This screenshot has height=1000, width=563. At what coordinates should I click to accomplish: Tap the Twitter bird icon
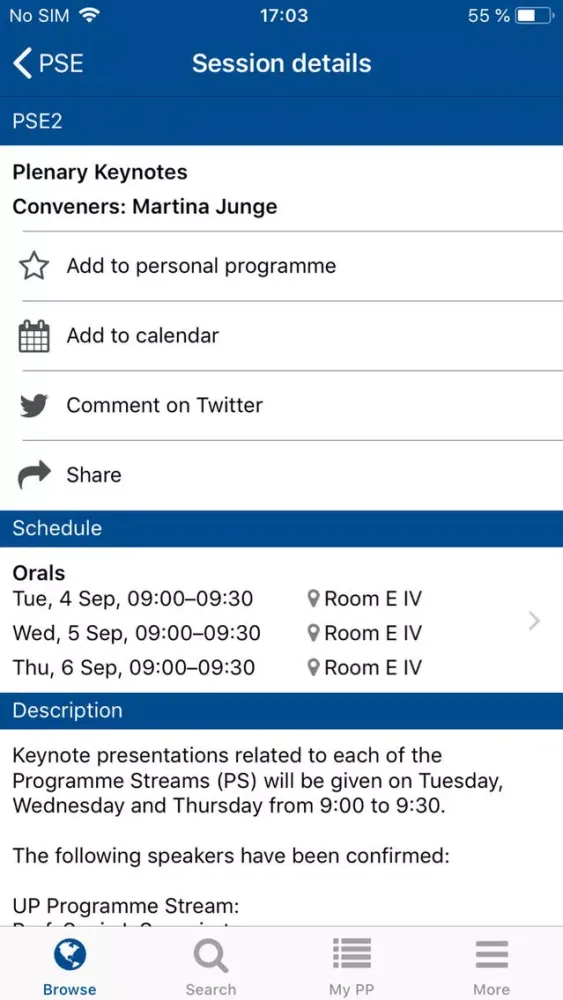point(34,406)
